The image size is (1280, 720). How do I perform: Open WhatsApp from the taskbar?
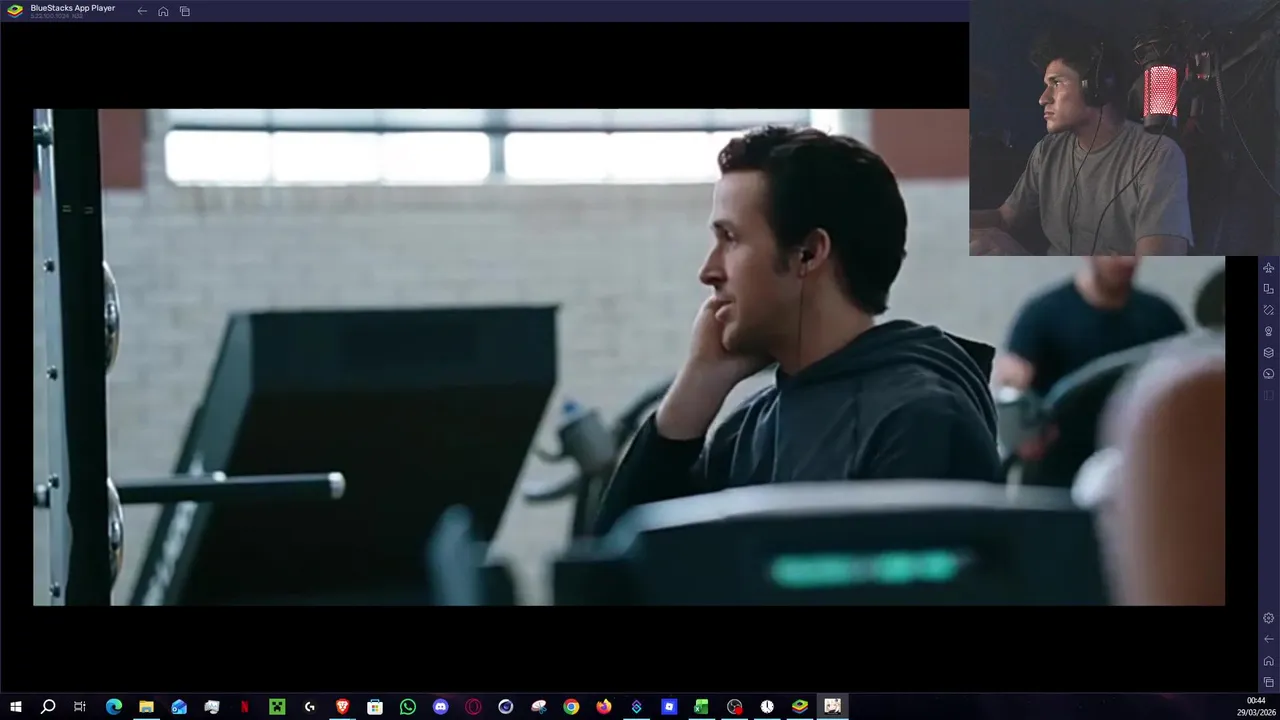click(x=408, y=707)
